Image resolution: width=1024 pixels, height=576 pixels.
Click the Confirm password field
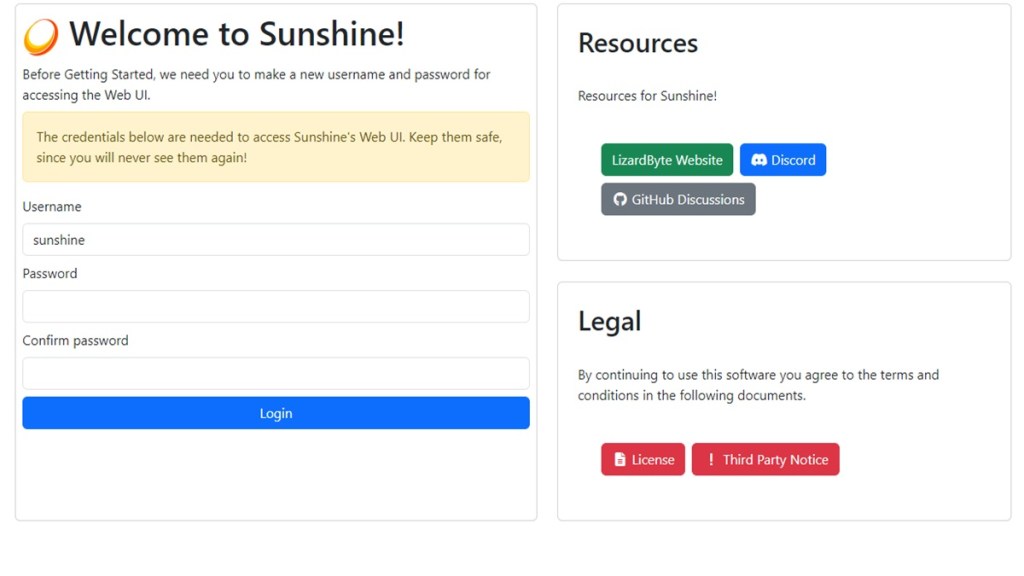[276, 373]
